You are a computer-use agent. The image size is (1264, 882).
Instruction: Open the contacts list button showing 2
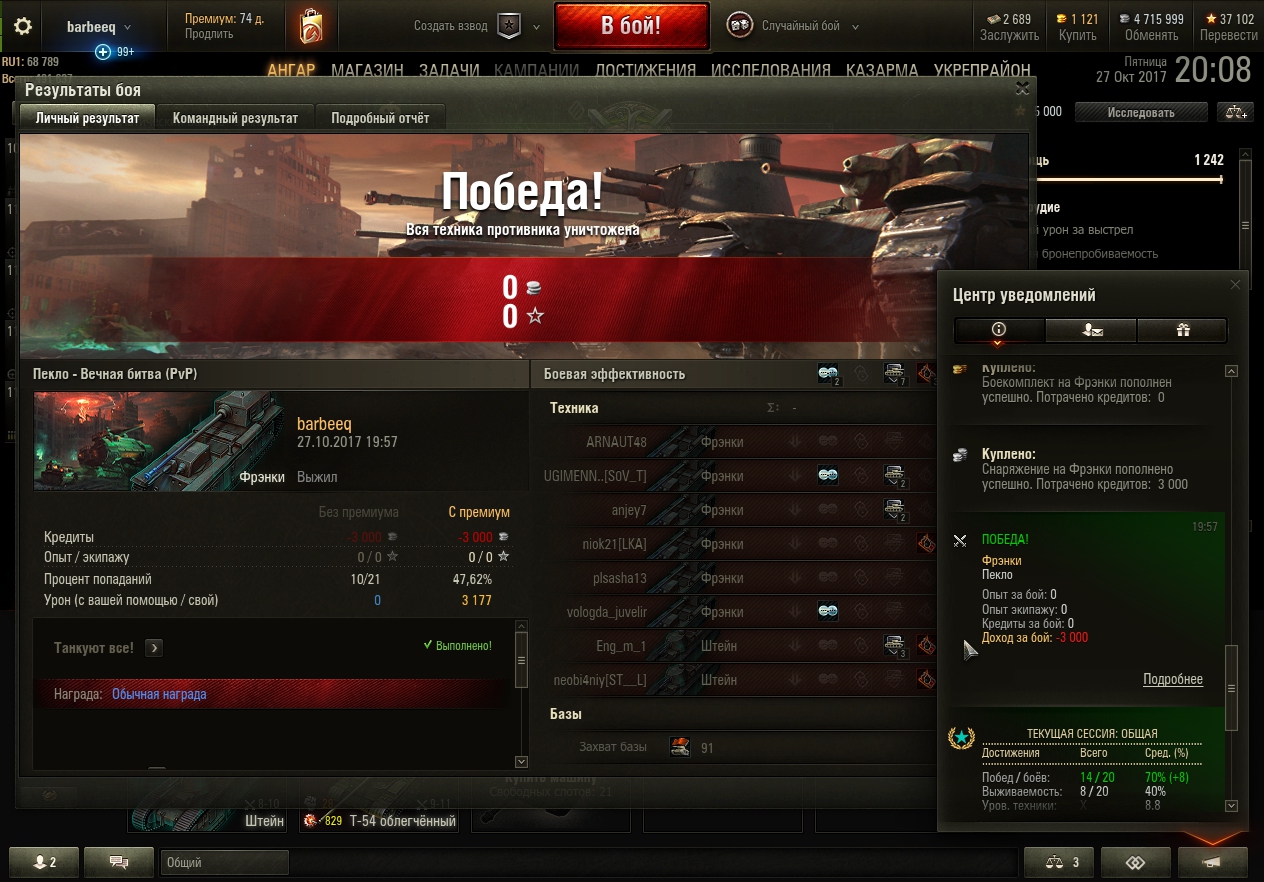click(x=41, y=862)
